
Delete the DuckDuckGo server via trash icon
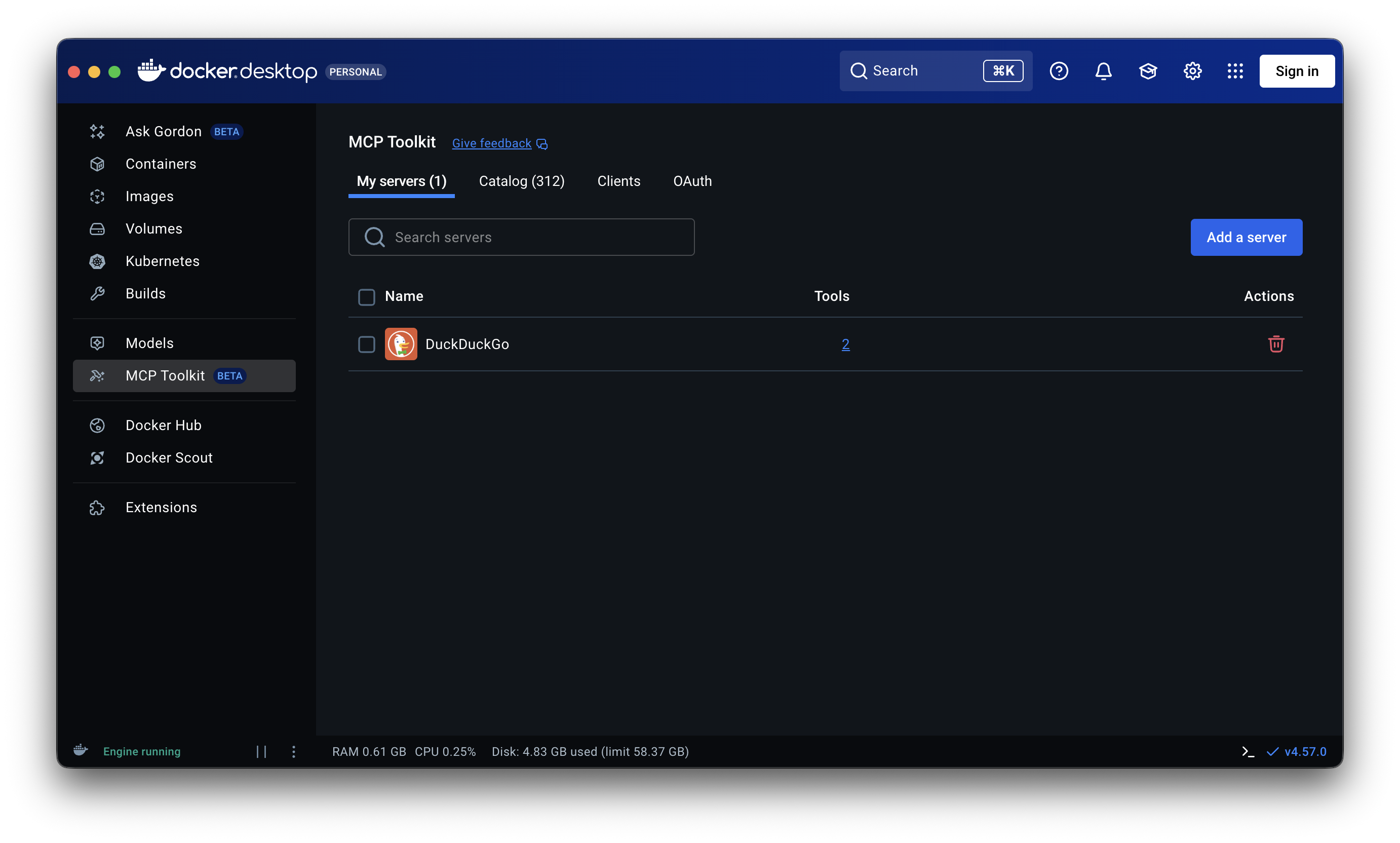coord(1275,343)
